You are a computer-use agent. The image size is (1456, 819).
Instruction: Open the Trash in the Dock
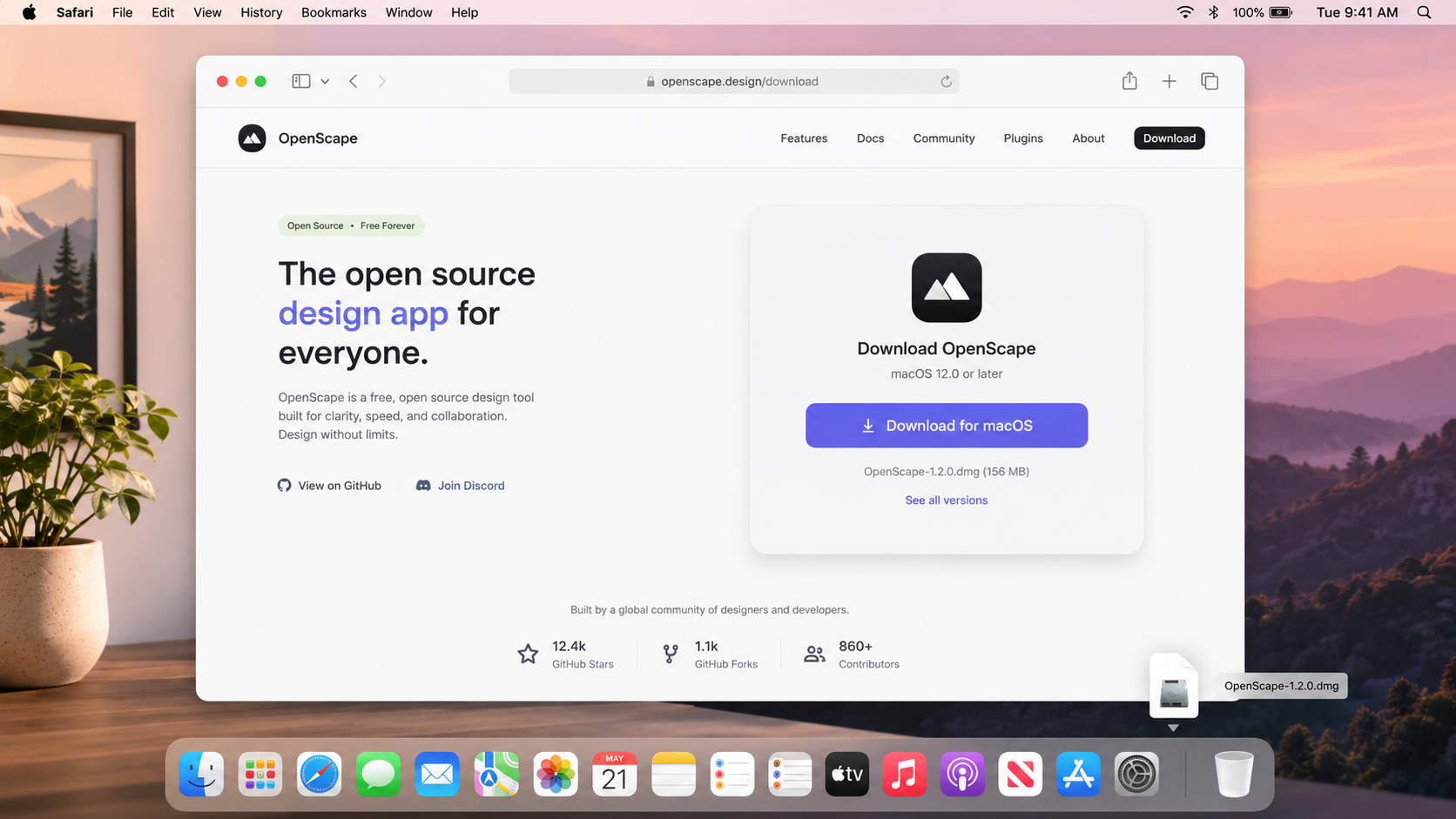(1234, 774)
